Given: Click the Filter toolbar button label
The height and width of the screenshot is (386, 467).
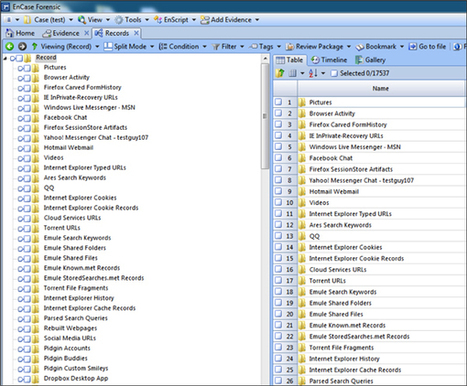Looking at the screenshot, I should pos(229,47).
